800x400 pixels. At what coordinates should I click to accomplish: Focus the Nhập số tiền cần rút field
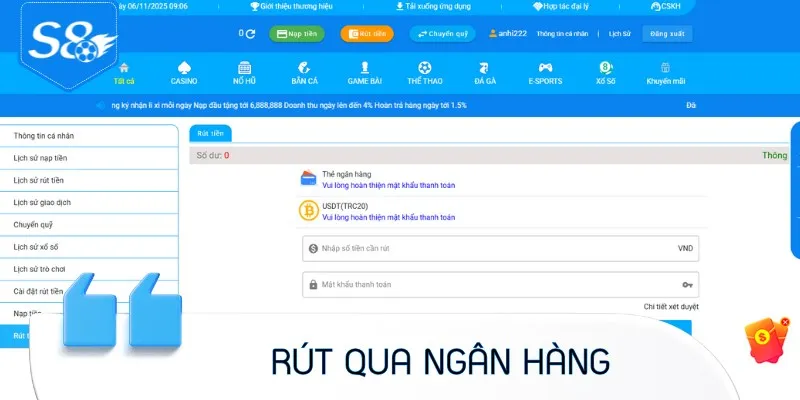click(x=501, y=248)
